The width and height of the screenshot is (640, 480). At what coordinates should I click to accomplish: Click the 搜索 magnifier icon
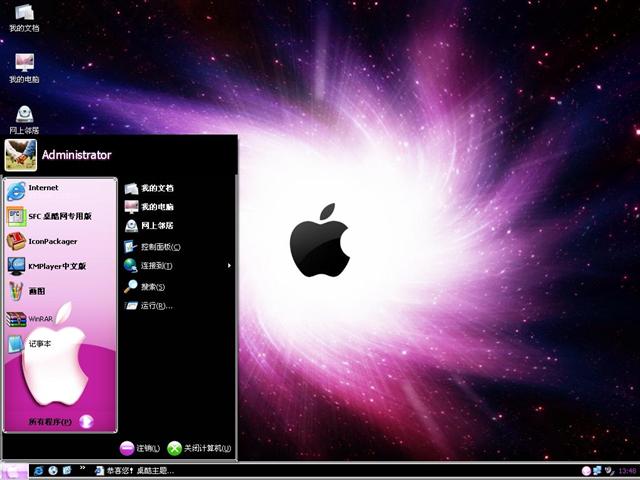(x=131, y=287)
